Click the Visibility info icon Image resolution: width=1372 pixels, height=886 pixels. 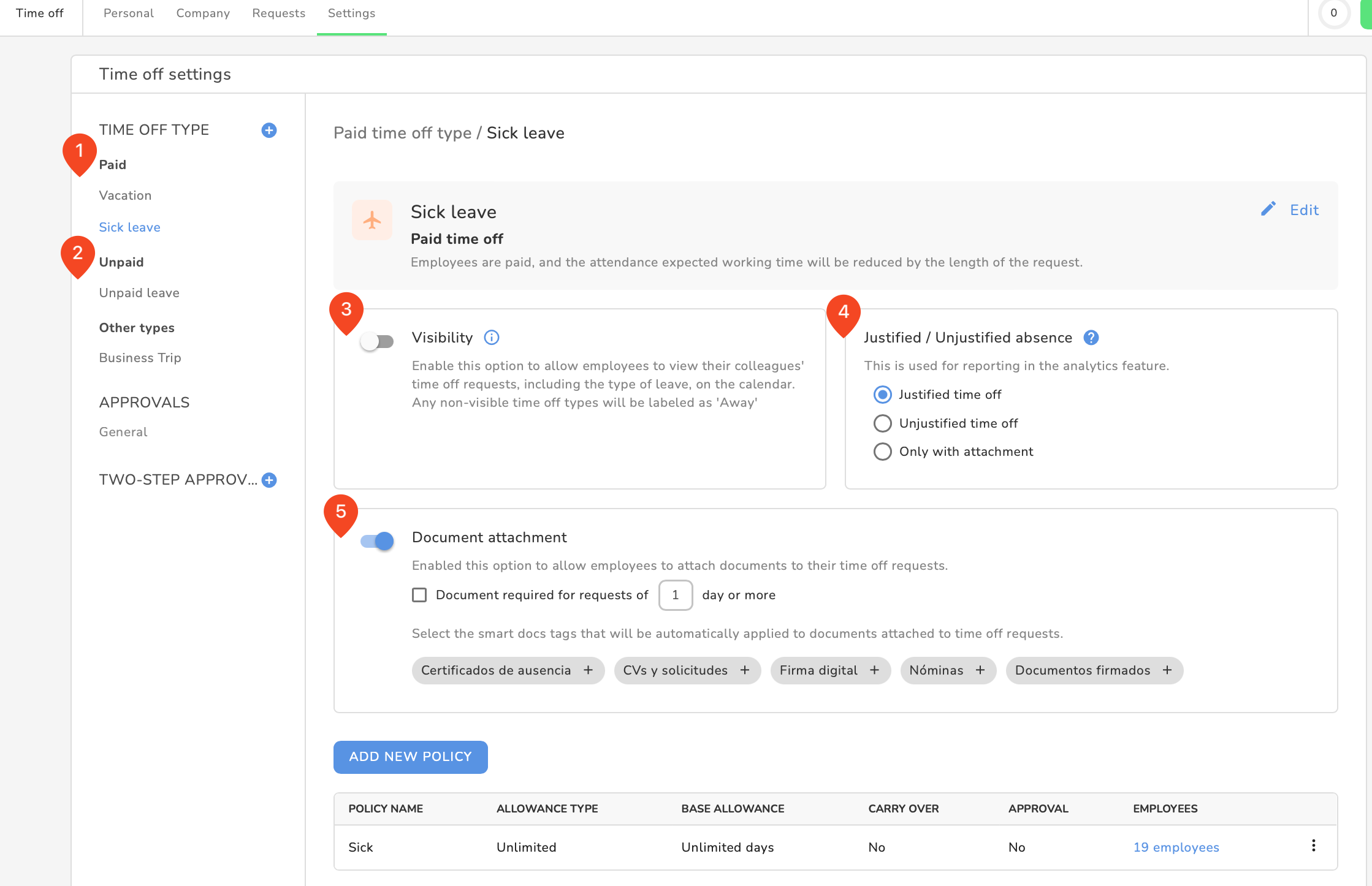(x=491, y=338)
